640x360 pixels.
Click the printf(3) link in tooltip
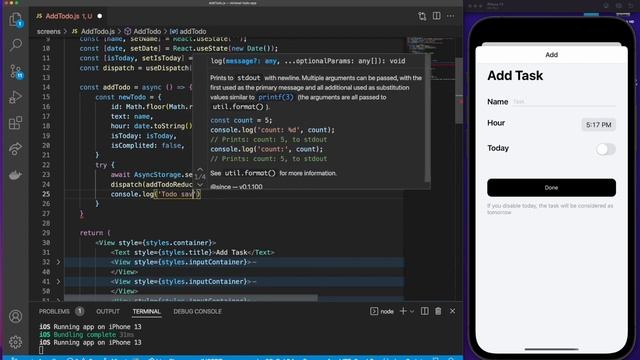pos(276,97)
